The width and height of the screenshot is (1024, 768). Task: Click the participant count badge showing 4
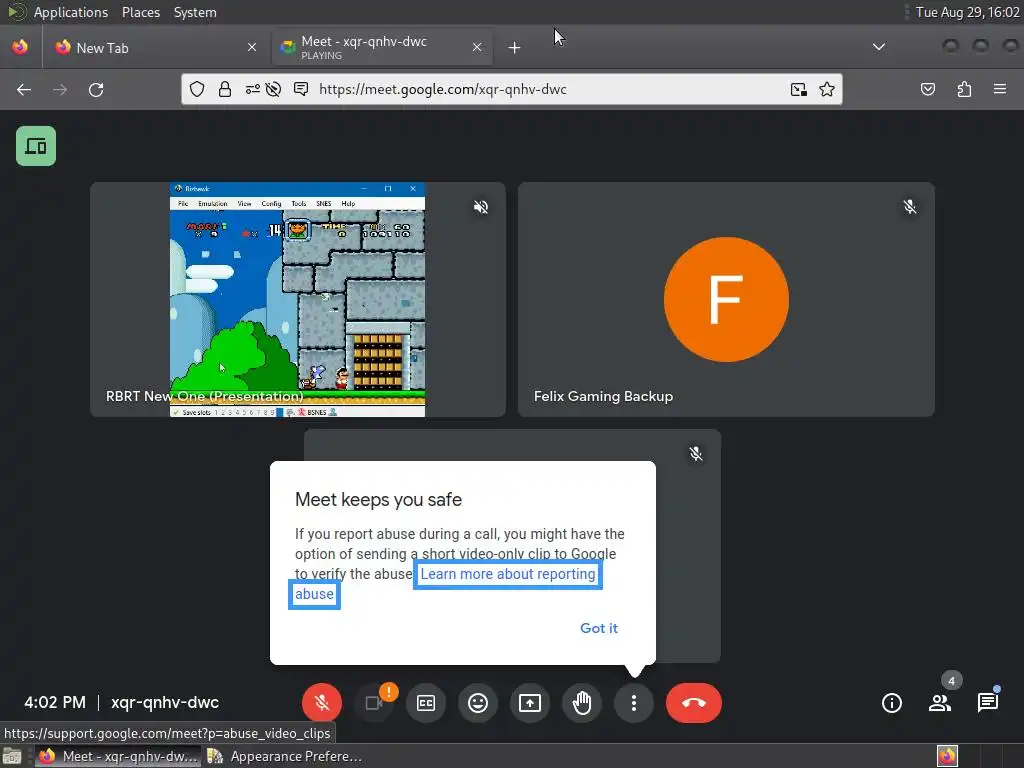tap(952, 681)
